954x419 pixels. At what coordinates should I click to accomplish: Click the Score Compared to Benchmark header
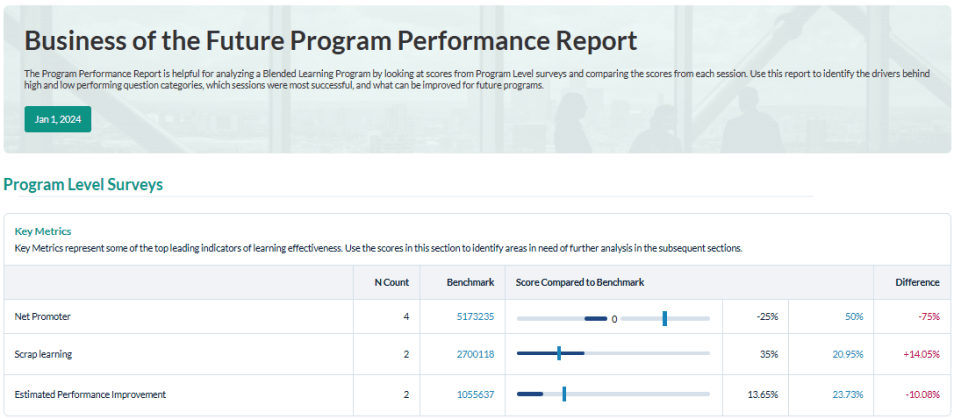pos(579,282)
